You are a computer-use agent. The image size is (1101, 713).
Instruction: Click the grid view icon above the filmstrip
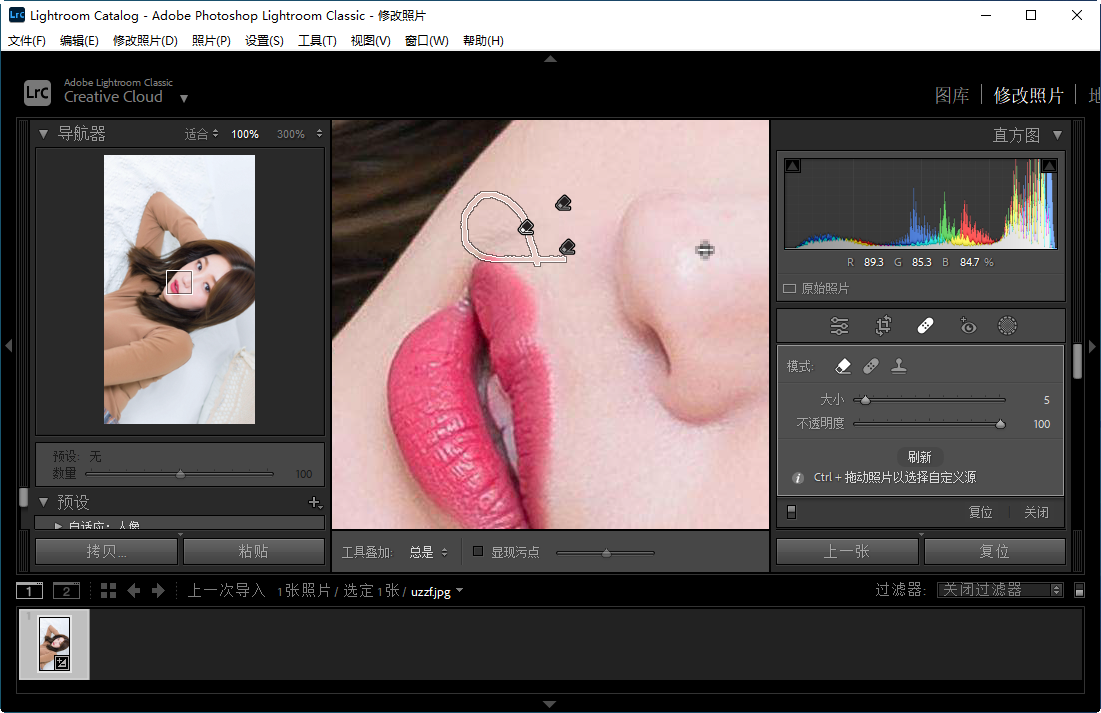coord(107,590)
